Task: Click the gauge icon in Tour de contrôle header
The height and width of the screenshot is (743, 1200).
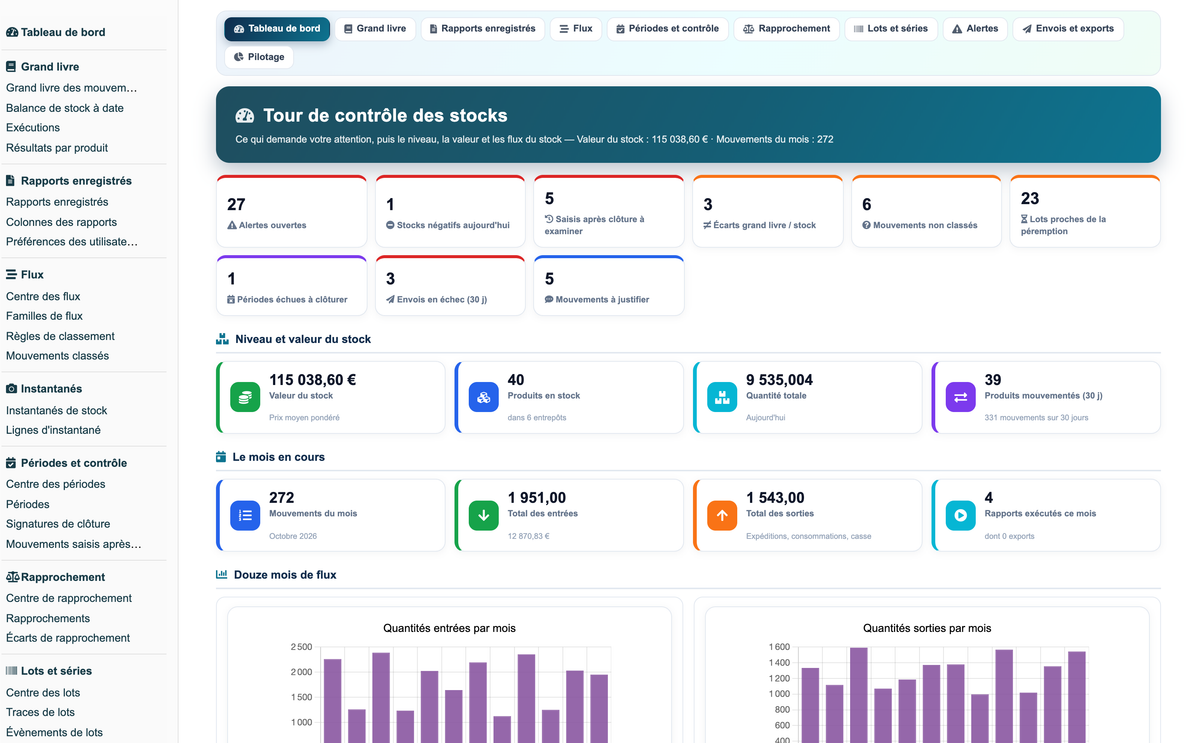Action: [x=244, y=116]
